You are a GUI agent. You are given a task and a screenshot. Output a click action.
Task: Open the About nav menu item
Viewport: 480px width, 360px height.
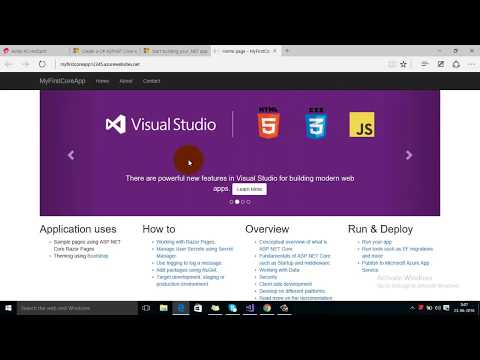coord(126,81)
